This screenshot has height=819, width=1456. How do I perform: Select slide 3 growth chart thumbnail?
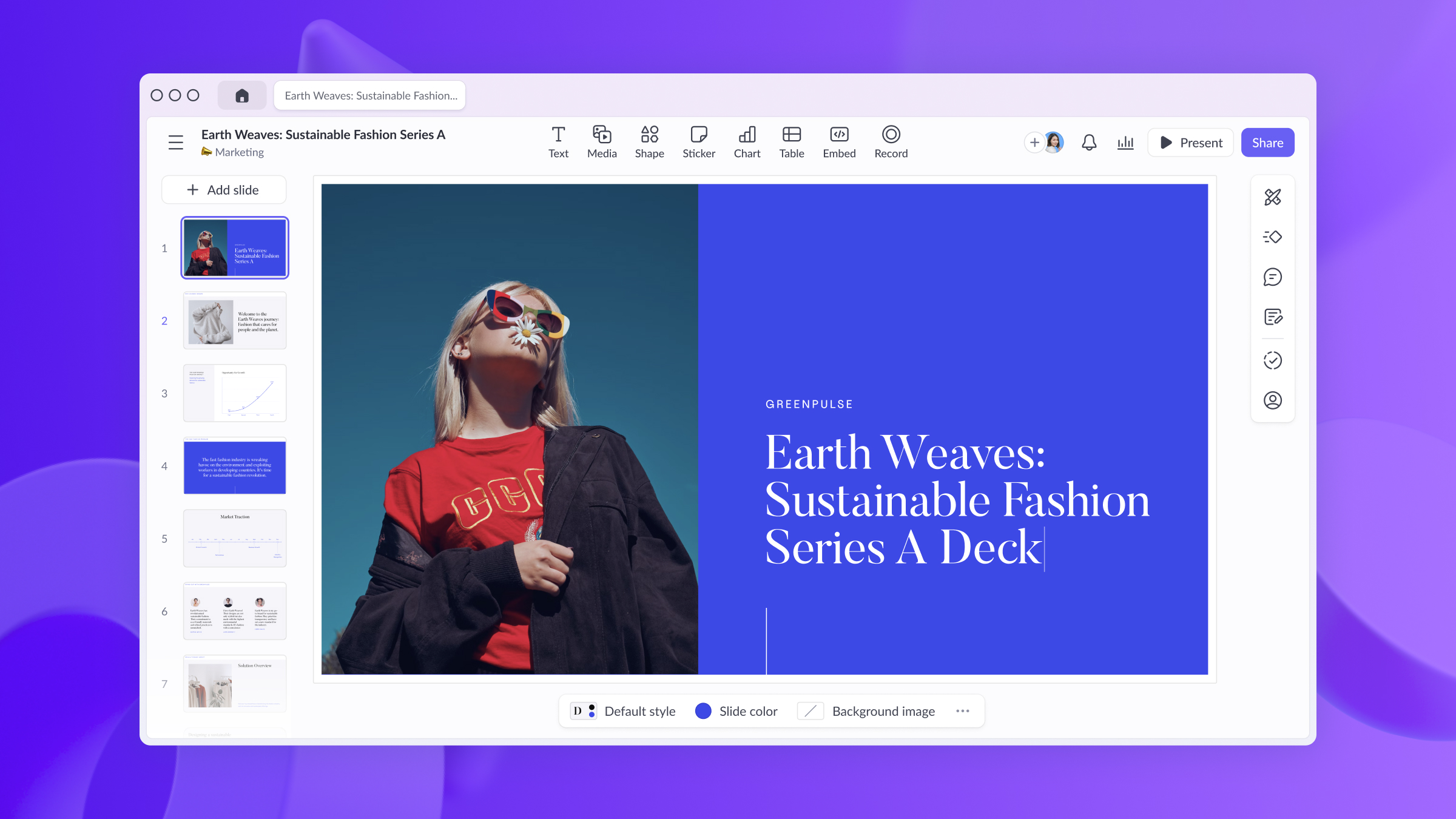(235, 393)
